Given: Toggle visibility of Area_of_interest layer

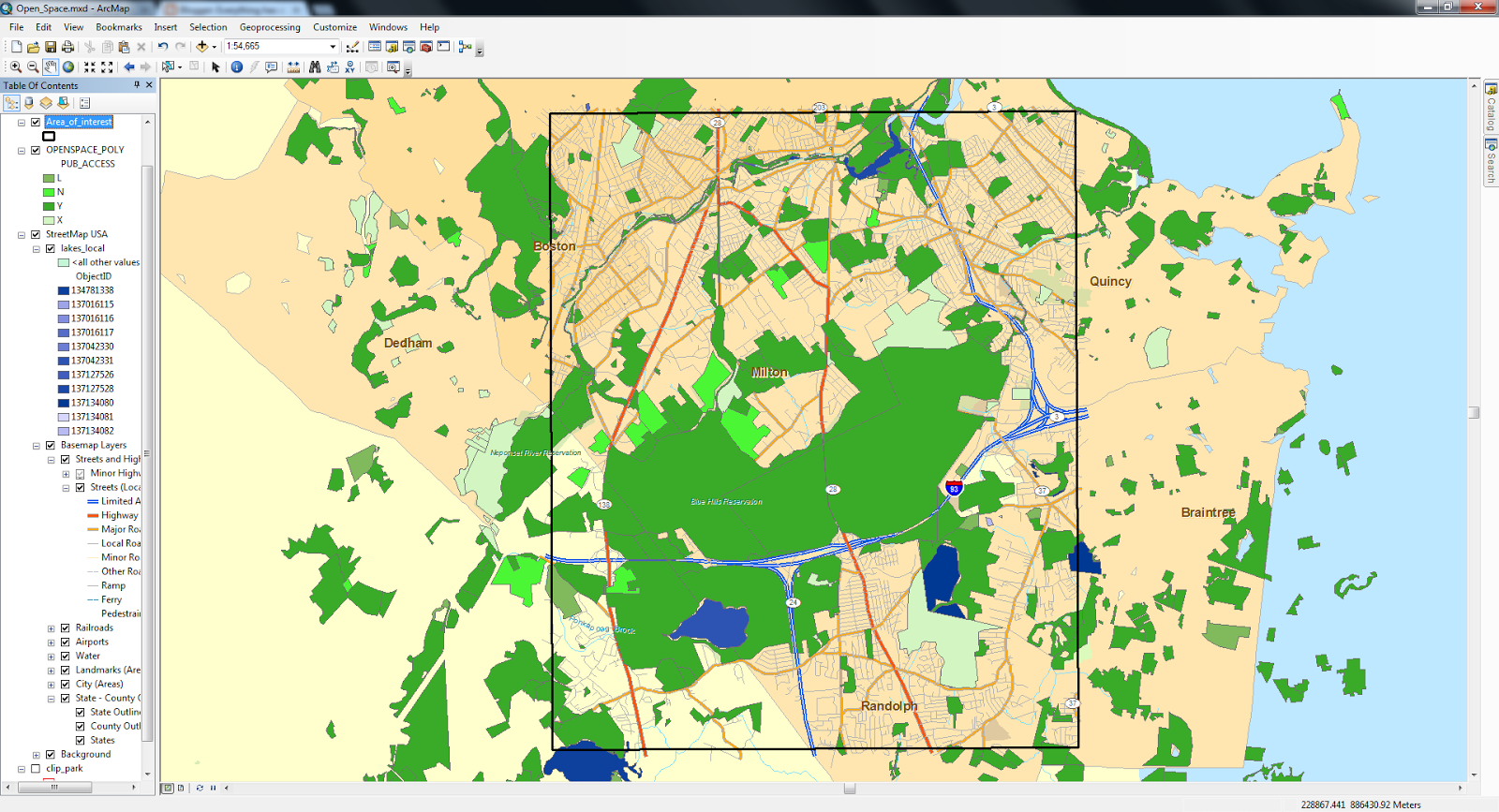Looking at the screenshot, I should (36, 122).
